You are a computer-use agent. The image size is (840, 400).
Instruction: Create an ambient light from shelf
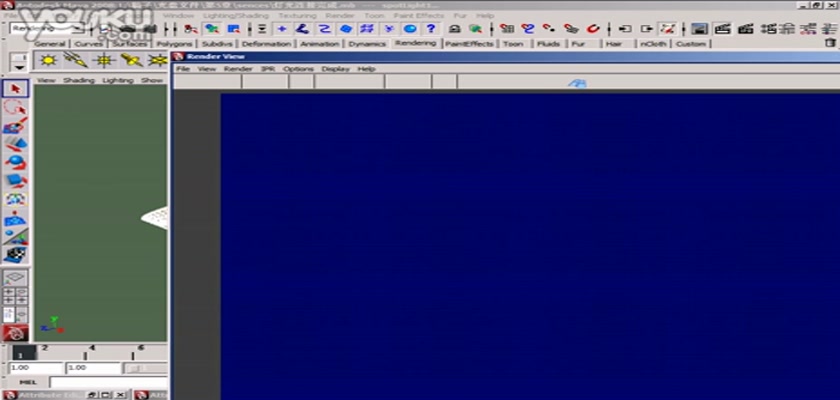pos(48,60)
